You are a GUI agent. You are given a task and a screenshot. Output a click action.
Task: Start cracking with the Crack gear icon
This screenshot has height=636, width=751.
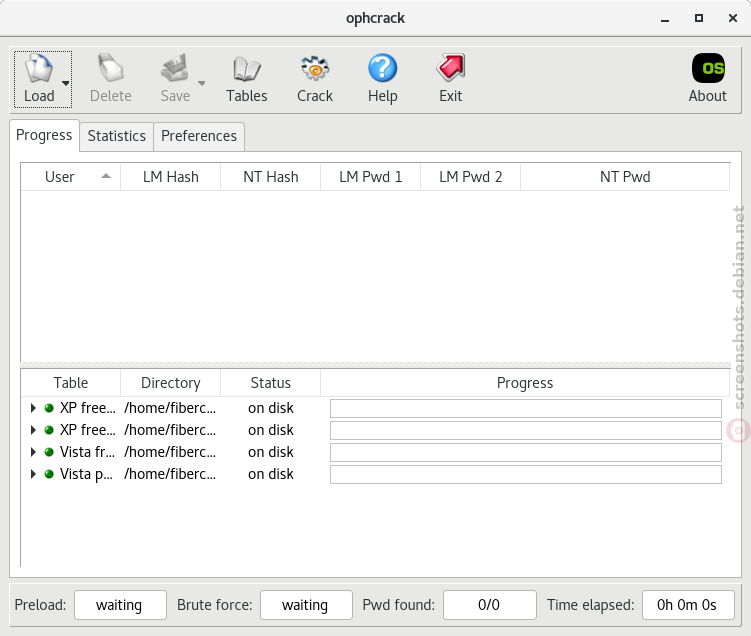(315, 68)
